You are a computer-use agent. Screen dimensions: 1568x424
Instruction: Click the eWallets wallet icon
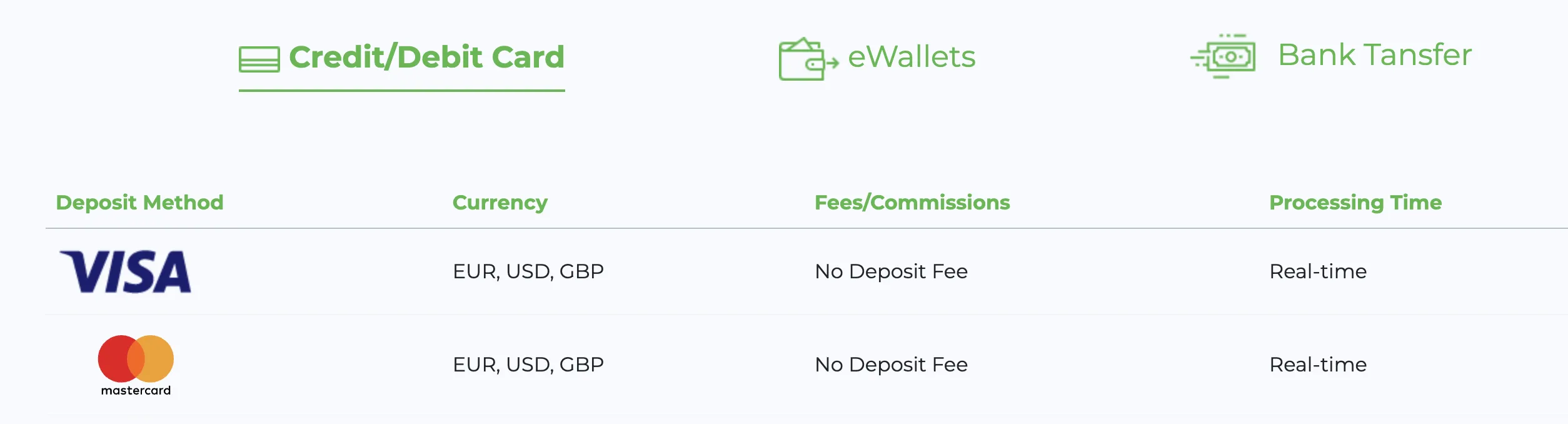tap(808, 59)
